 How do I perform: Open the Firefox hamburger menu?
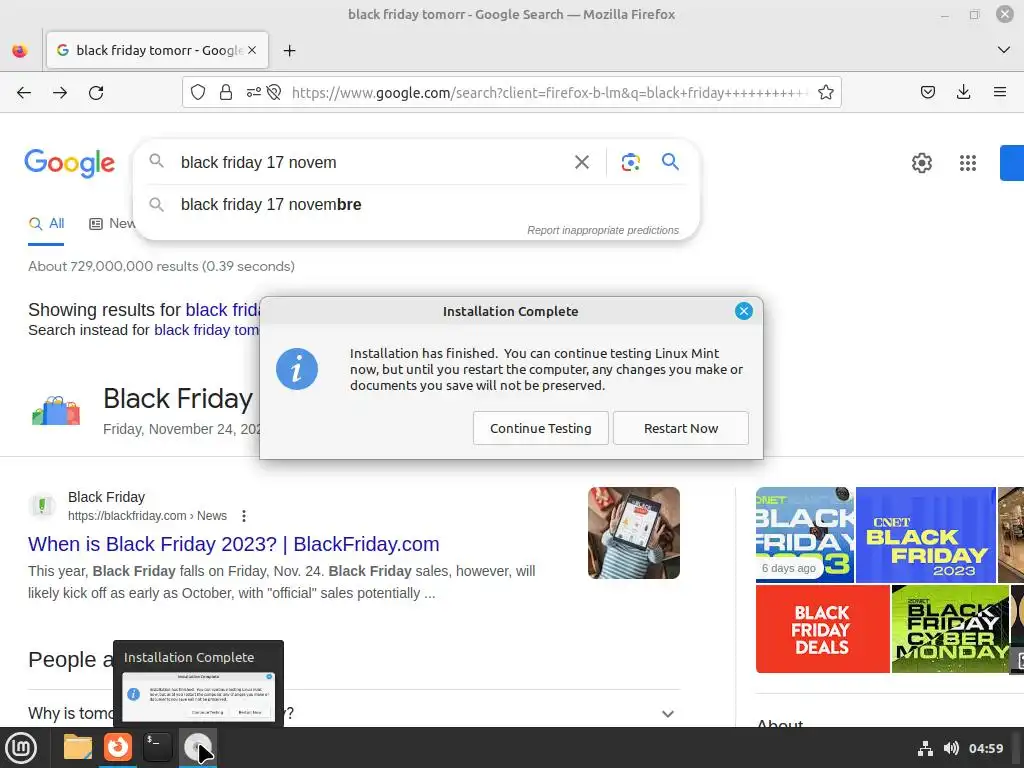click(1000, 93)
